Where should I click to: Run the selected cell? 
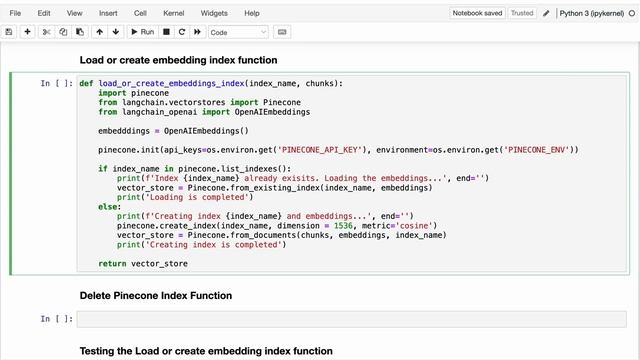click(142, 32)
